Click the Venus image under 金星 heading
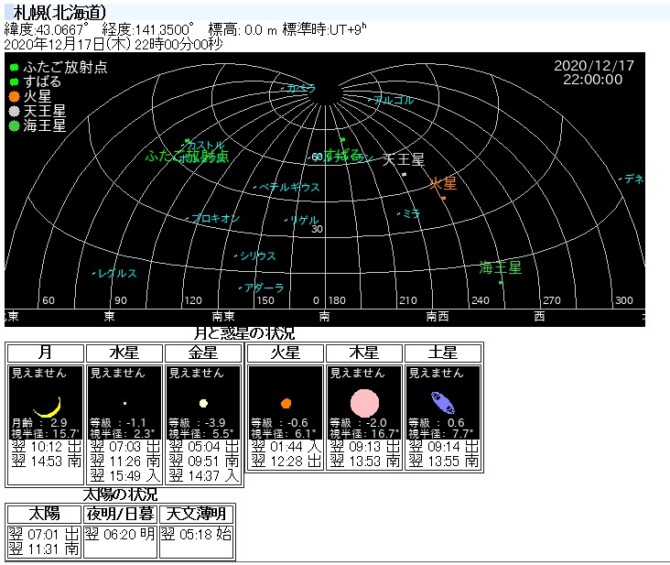The width and height of the screenshot is (670, 565). 203,403
